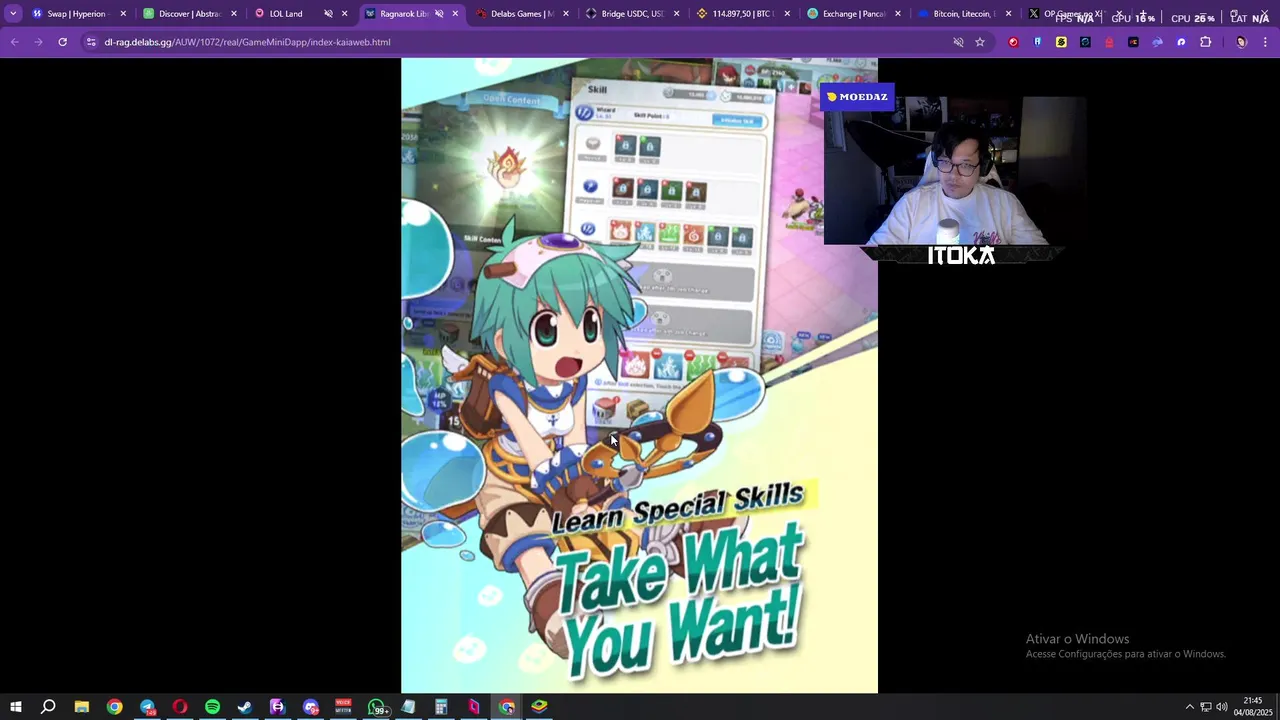Close the Exchange | PancakeSwap tab
The height and width of the screenshot is (720, 1280).
(898, 14)
